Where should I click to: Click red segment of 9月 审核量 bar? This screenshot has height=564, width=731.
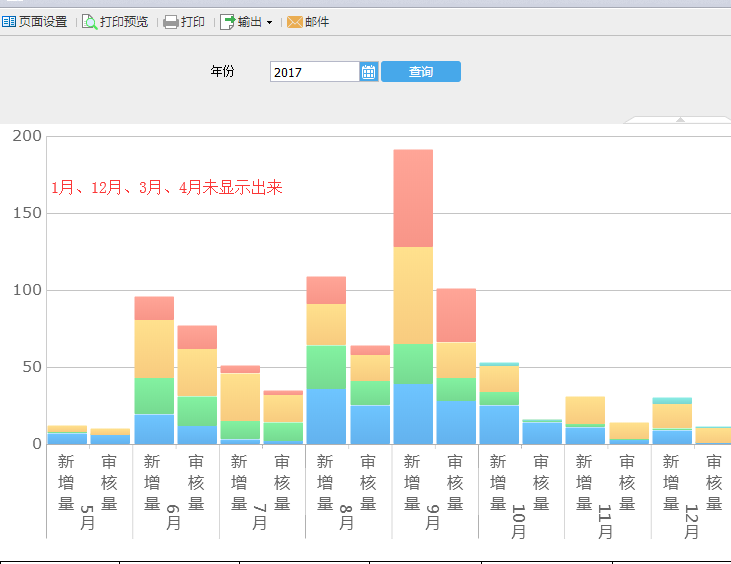coord(456,315)
